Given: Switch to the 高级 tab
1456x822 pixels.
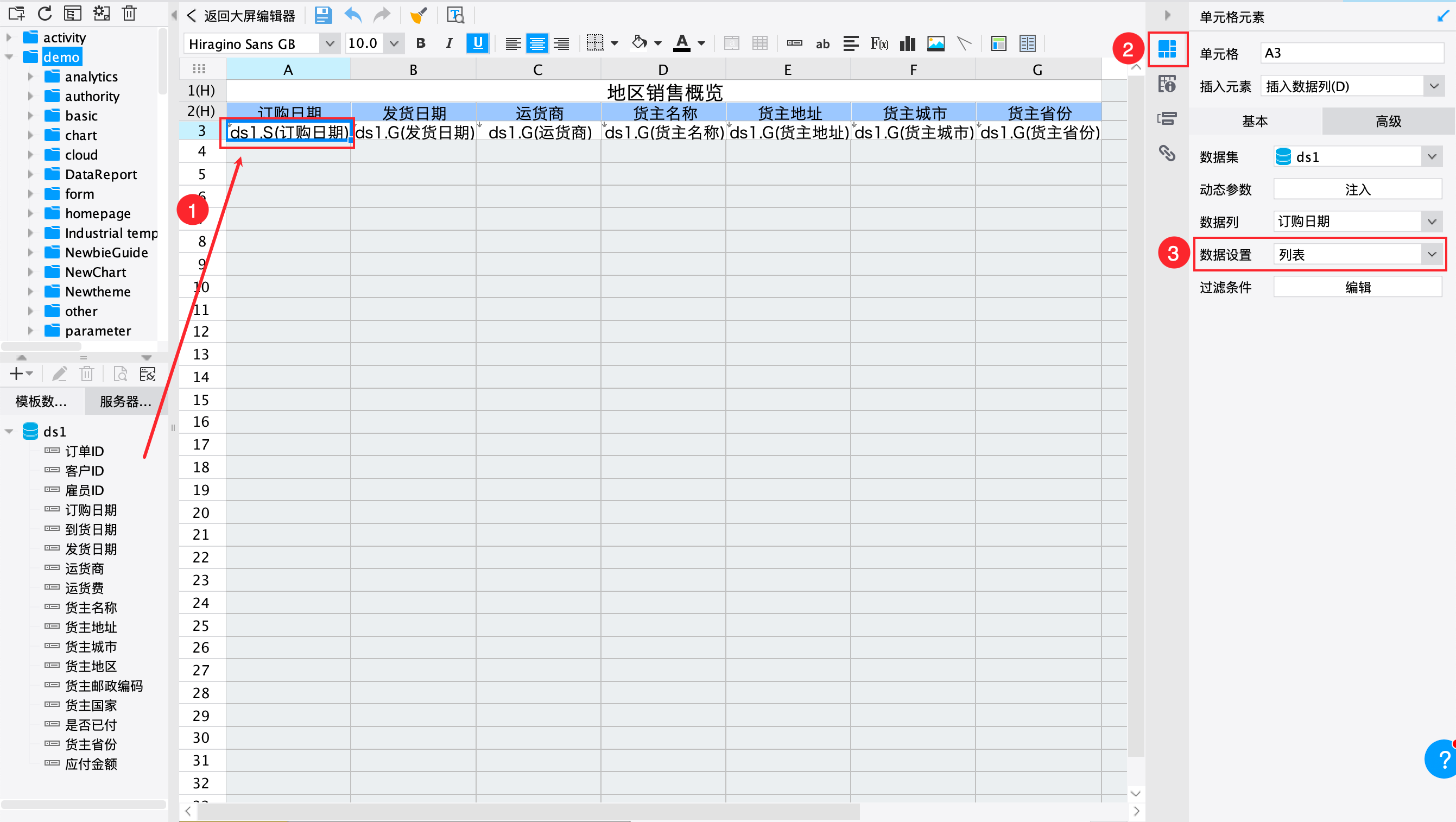Looking at the screenshot, I should click(1388, 121).
